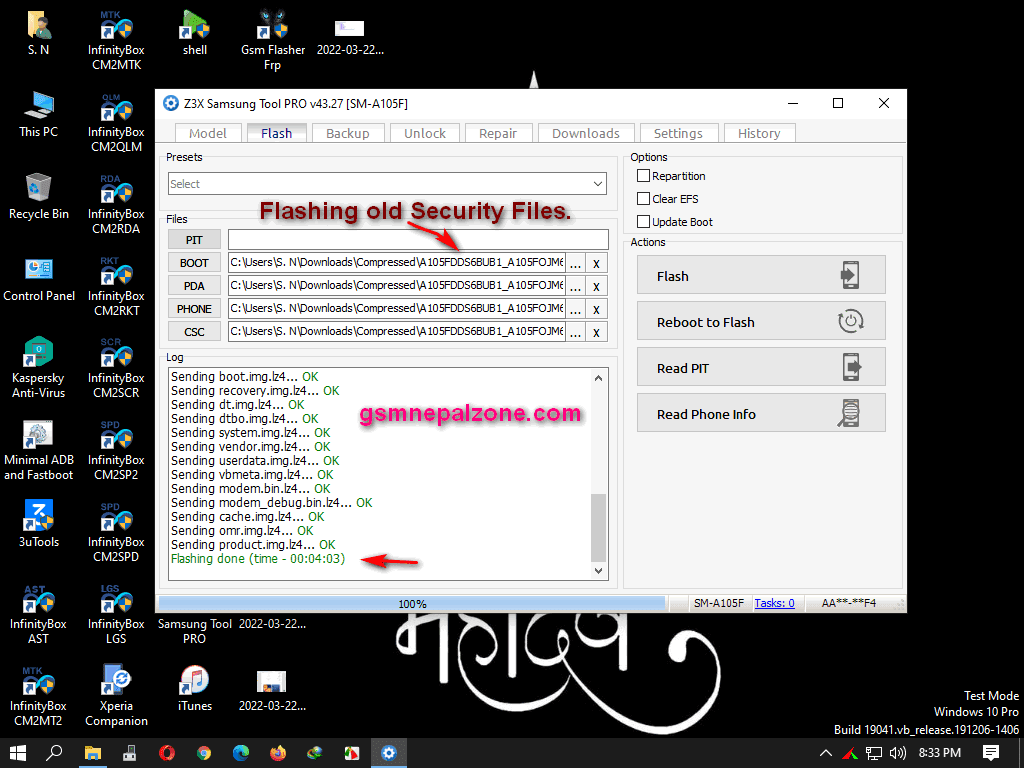Open the Unlock tab

424,133
